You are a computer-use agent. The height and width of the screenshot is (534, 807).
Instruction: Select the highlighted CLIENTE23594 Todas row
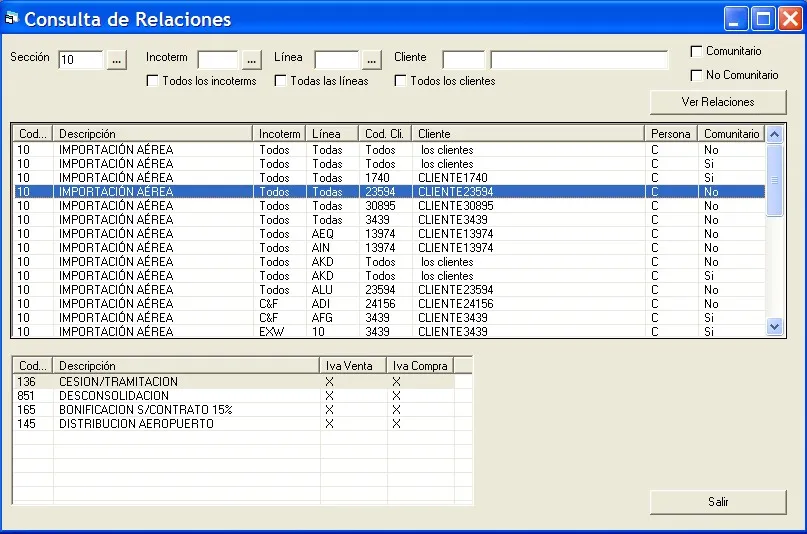[389, 191]
